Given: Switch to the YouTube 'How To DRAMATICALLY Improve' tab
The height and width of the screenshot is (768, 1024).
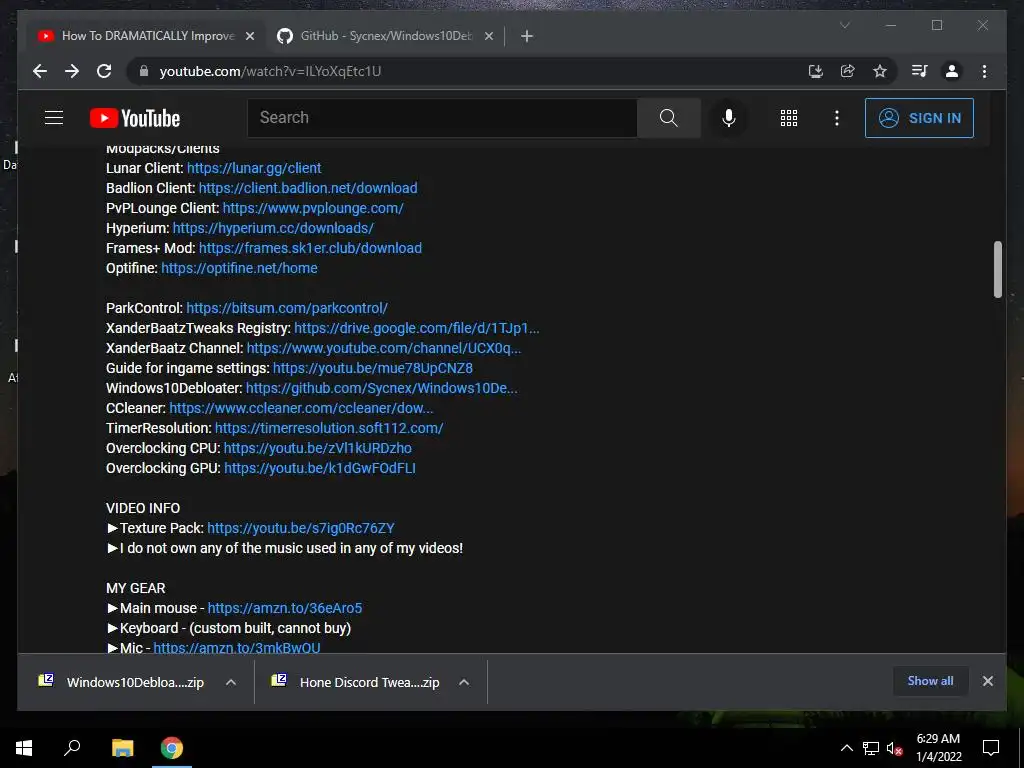Looking at the screenshot, I should coord(147,36).
